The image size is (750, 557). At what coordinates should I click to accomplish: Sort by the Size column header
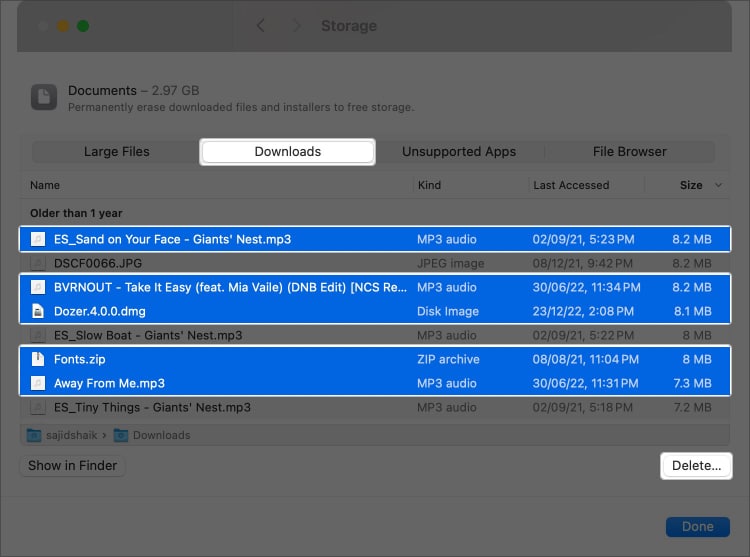[691, 185]
